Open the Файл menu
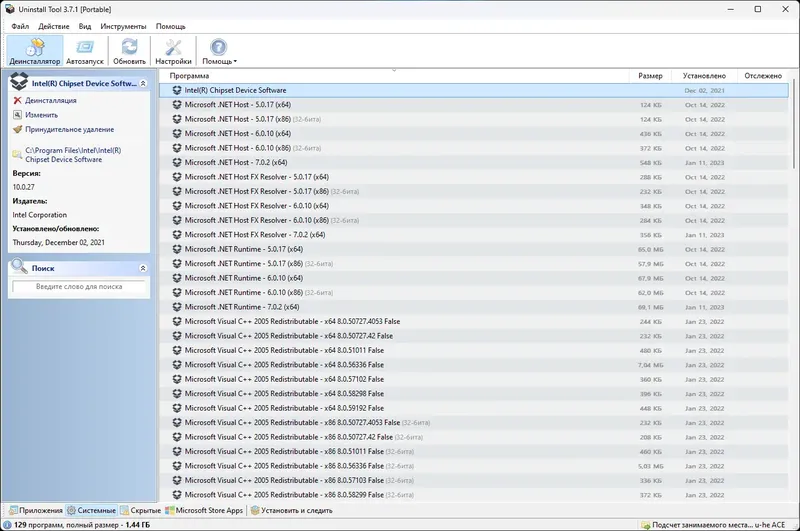The width and height of the screenshot is (800, 531). point(20,26)
